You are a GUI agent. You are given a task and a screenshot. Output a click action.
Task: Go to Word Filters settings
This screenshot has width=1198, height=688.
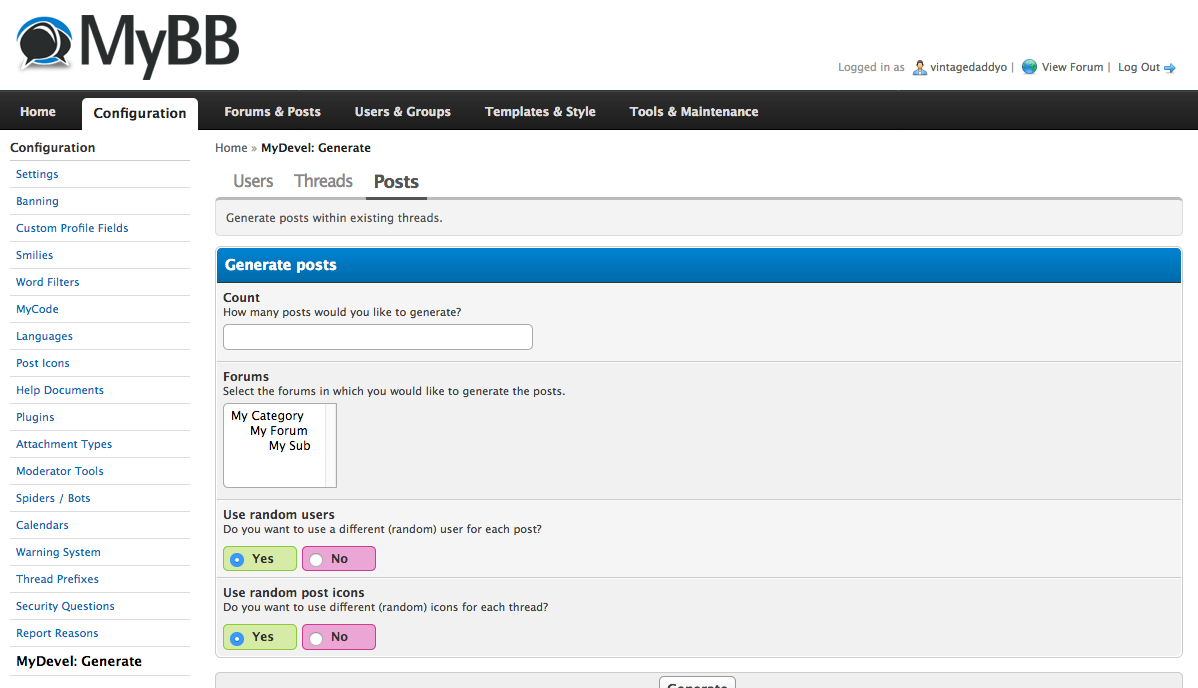click(47, 282)
